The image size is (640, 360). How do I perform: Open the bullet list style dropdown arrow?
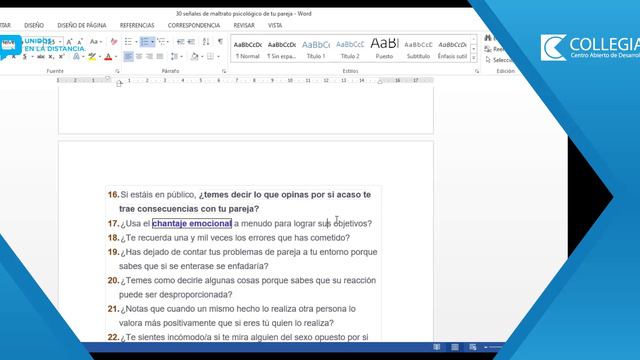point(136,42)
